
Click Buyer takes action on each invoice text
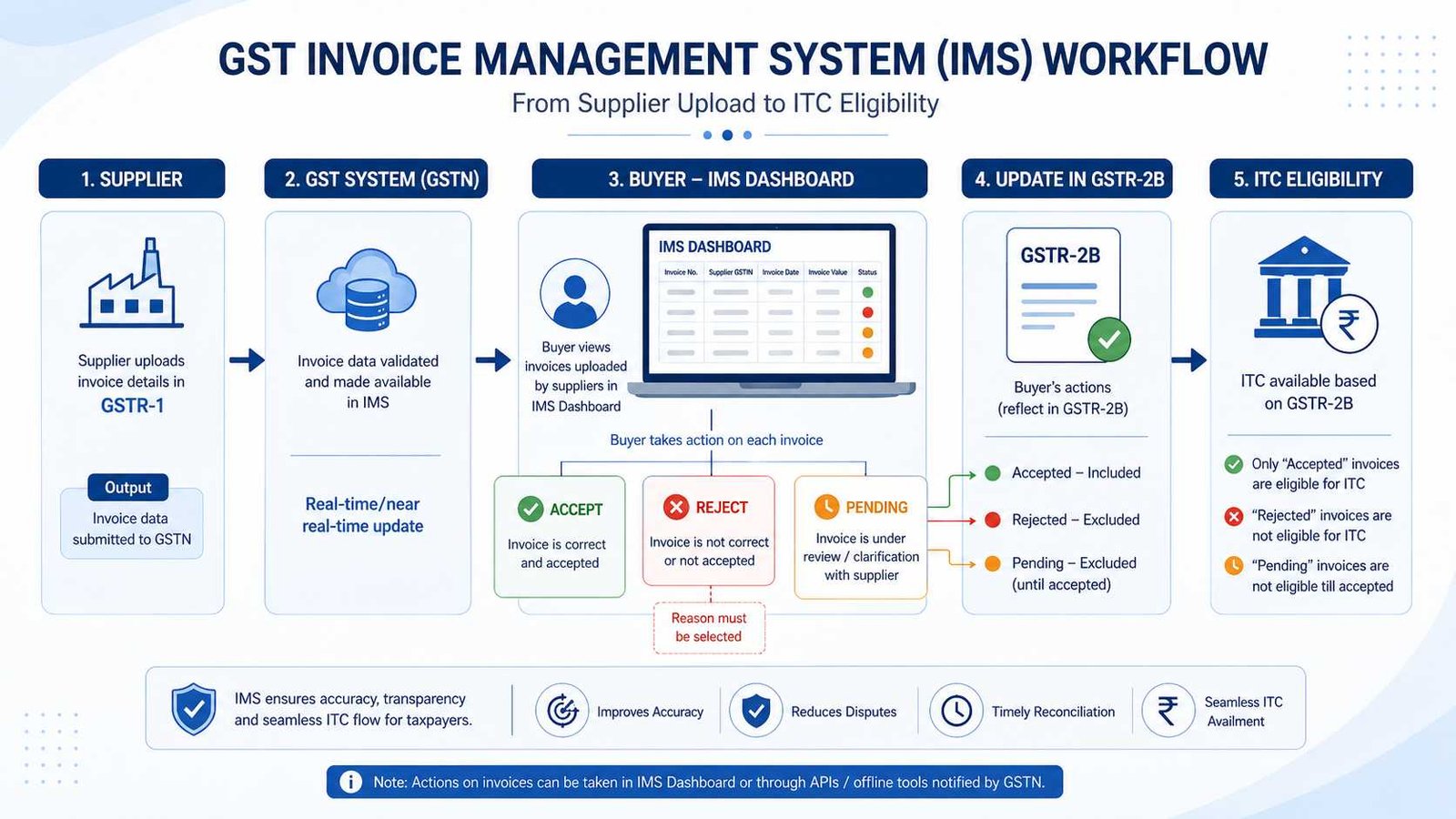tap(716, 440)
